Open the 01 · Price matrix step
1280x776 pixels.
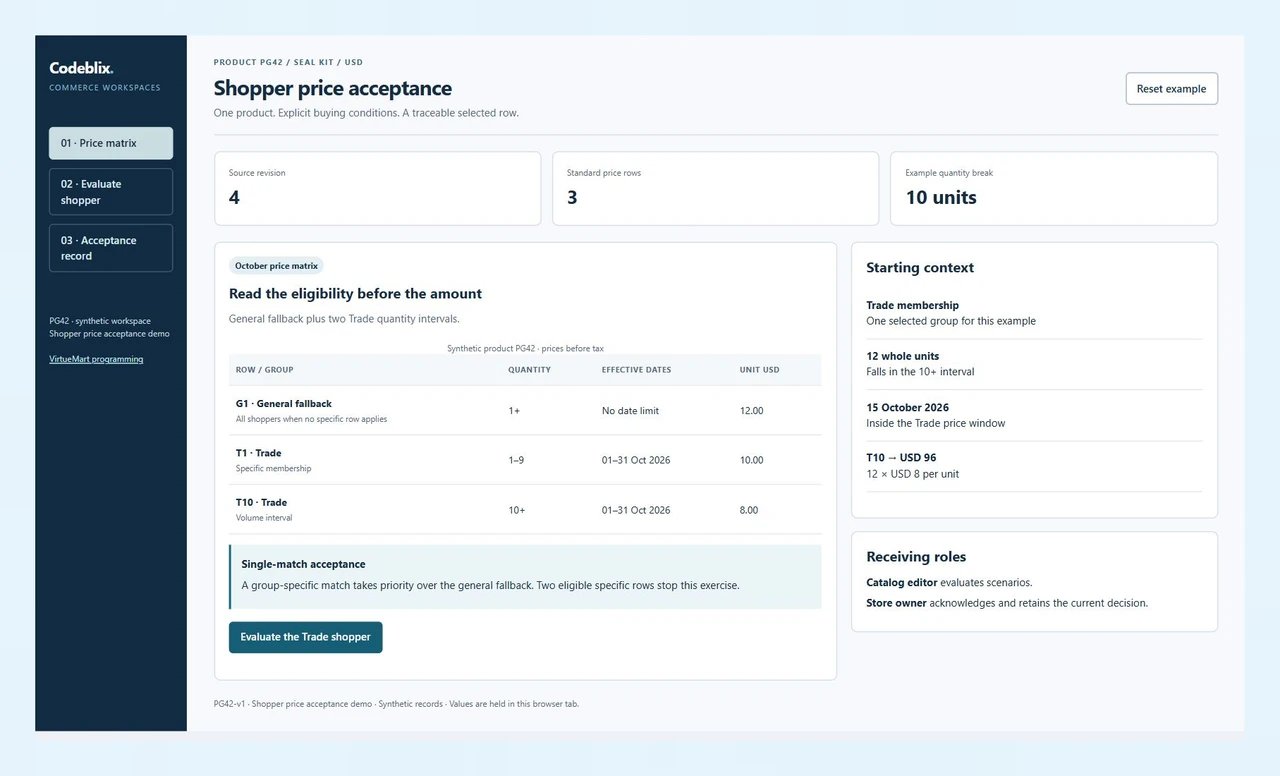[111, 143]
